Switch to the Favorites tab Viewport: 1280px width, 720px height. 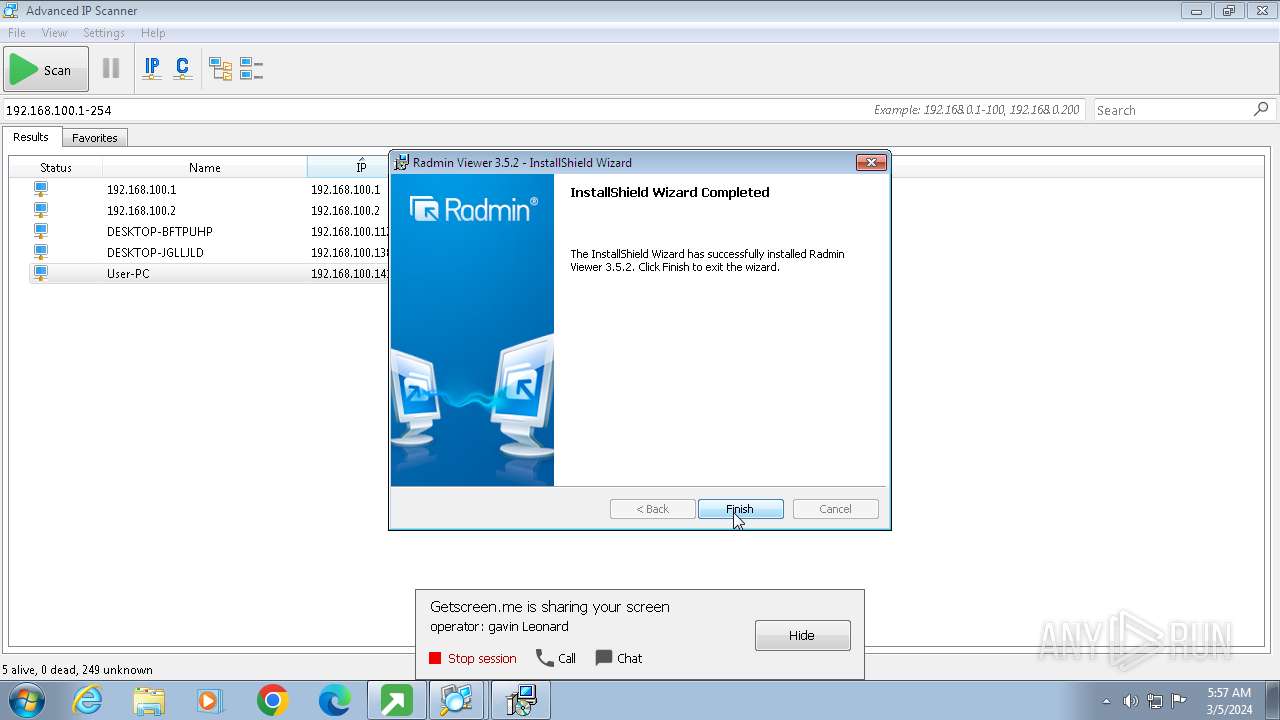tap(95, 138)
